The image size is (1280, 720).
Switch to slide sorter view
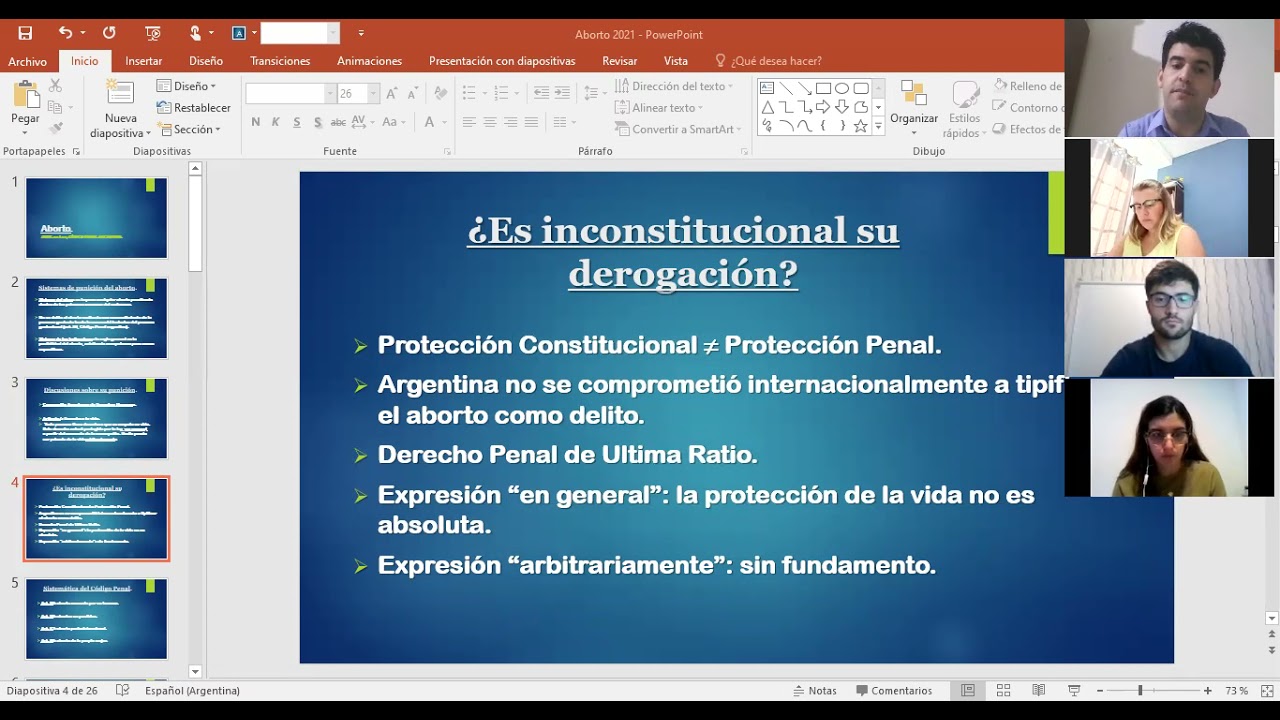click(x=1003, y=690)
